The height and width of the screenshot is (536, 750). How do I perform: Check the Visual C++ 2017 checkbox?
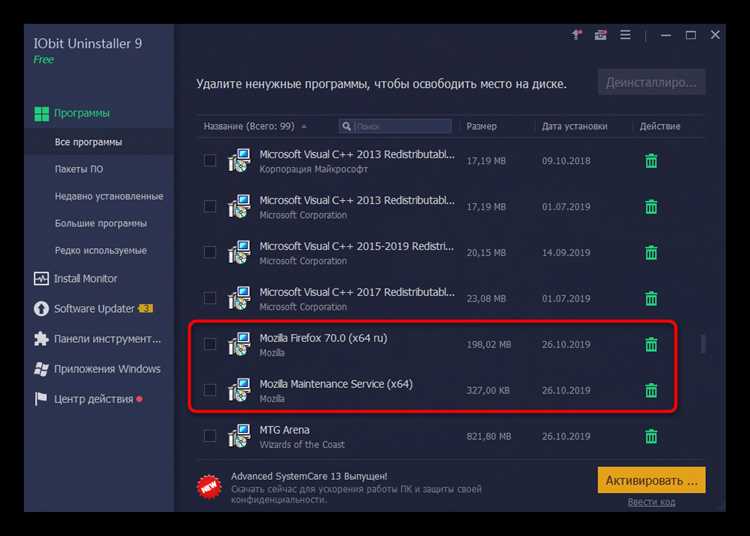pos(210,298)
